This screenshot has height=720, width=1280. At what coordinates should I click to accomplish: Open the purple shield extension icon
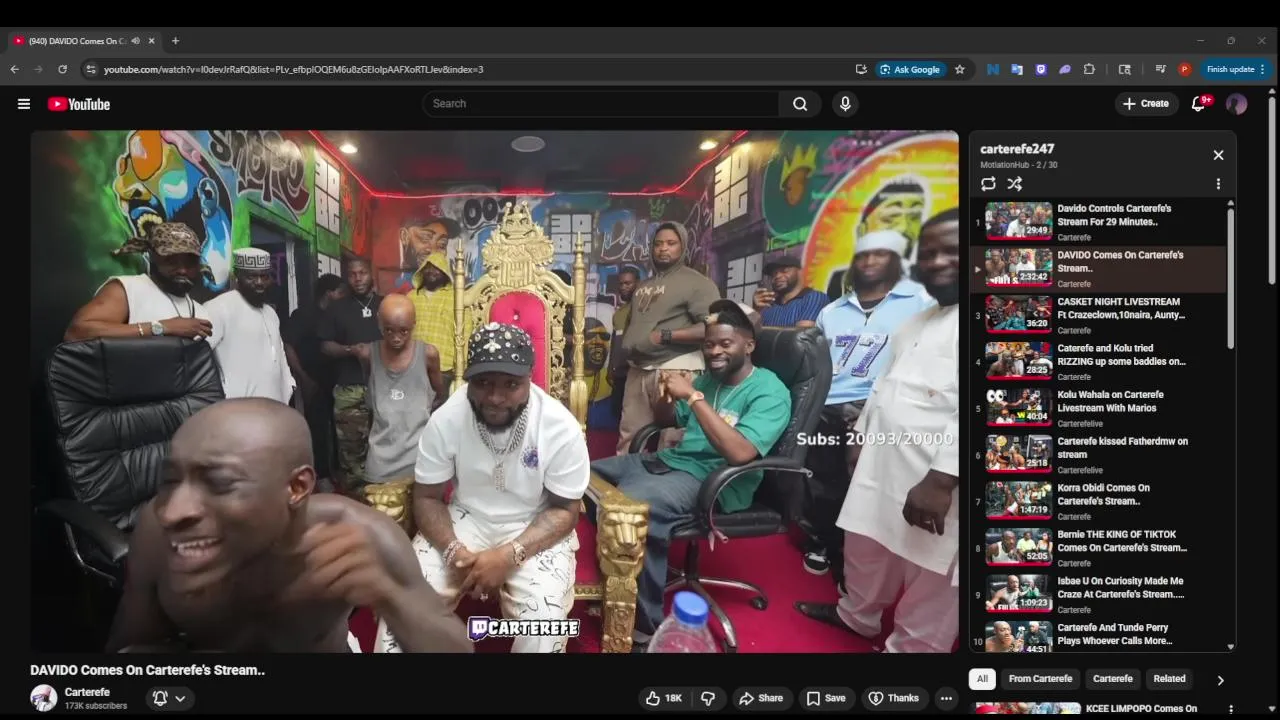(1041, 69)
